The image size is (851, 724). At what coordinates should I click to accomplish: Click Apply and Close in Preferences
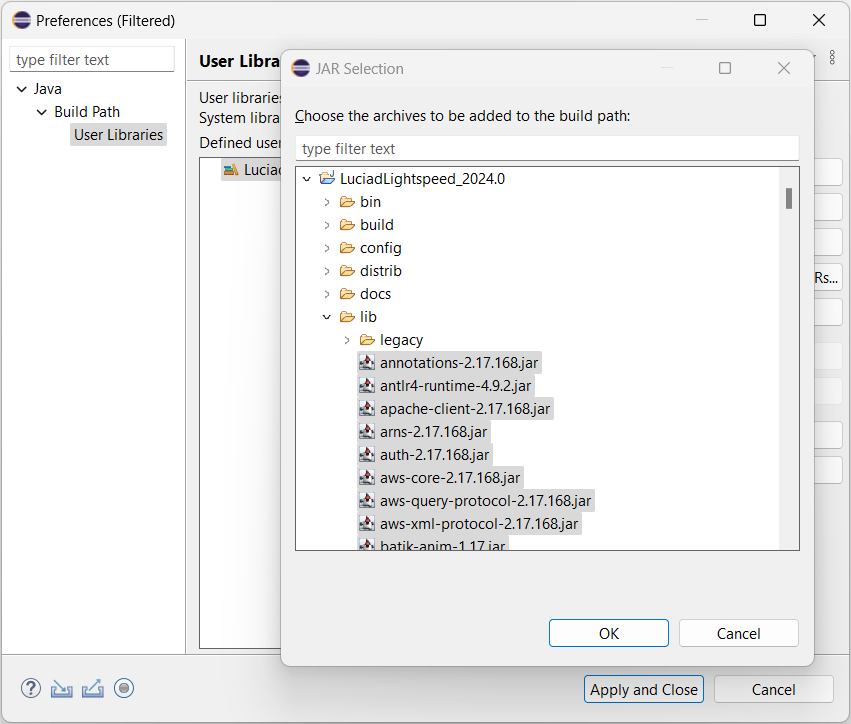click(644, 689)
